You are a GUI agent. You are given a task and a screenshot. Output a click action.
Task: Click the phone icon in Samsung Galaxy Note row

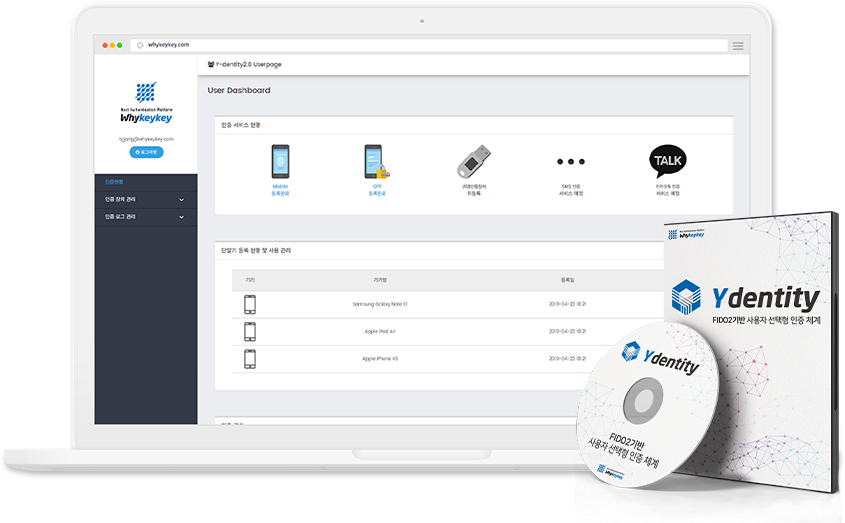[250, 304]
